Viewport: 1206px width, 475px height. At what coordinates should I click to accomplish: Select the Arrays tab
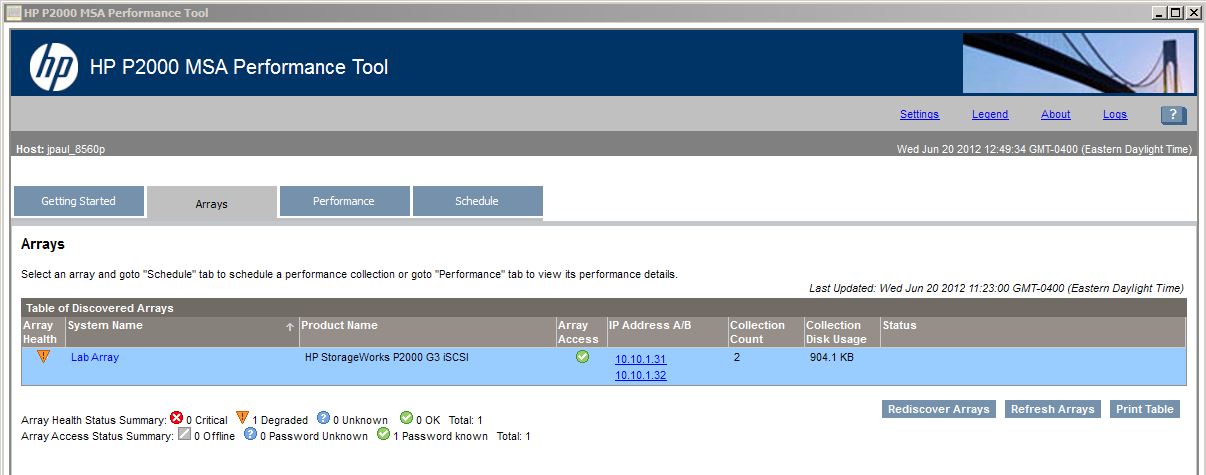pos(212,203)
